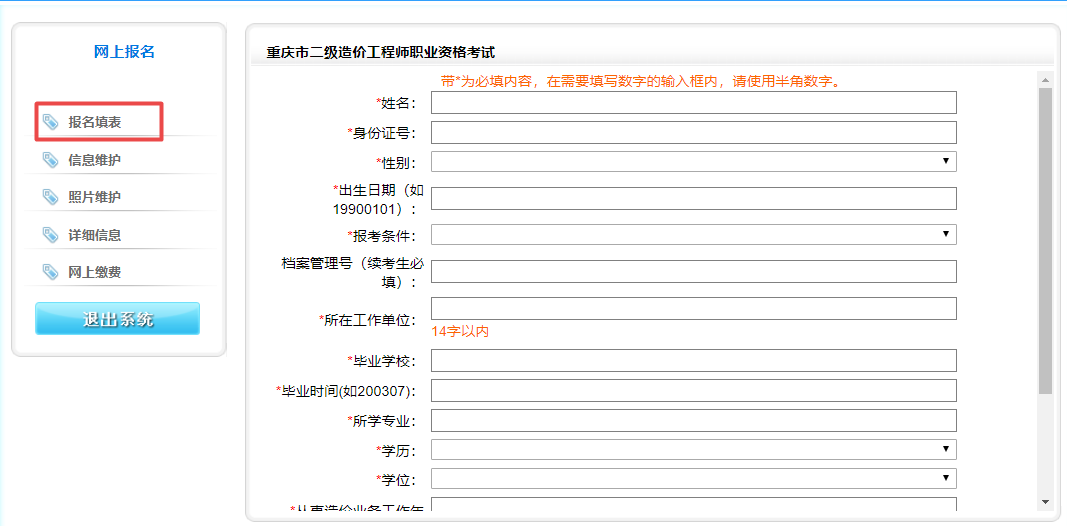Click the tag icon beside 报名填表
This screenshot has height=526, width=1067.
[x=50, y=122]
